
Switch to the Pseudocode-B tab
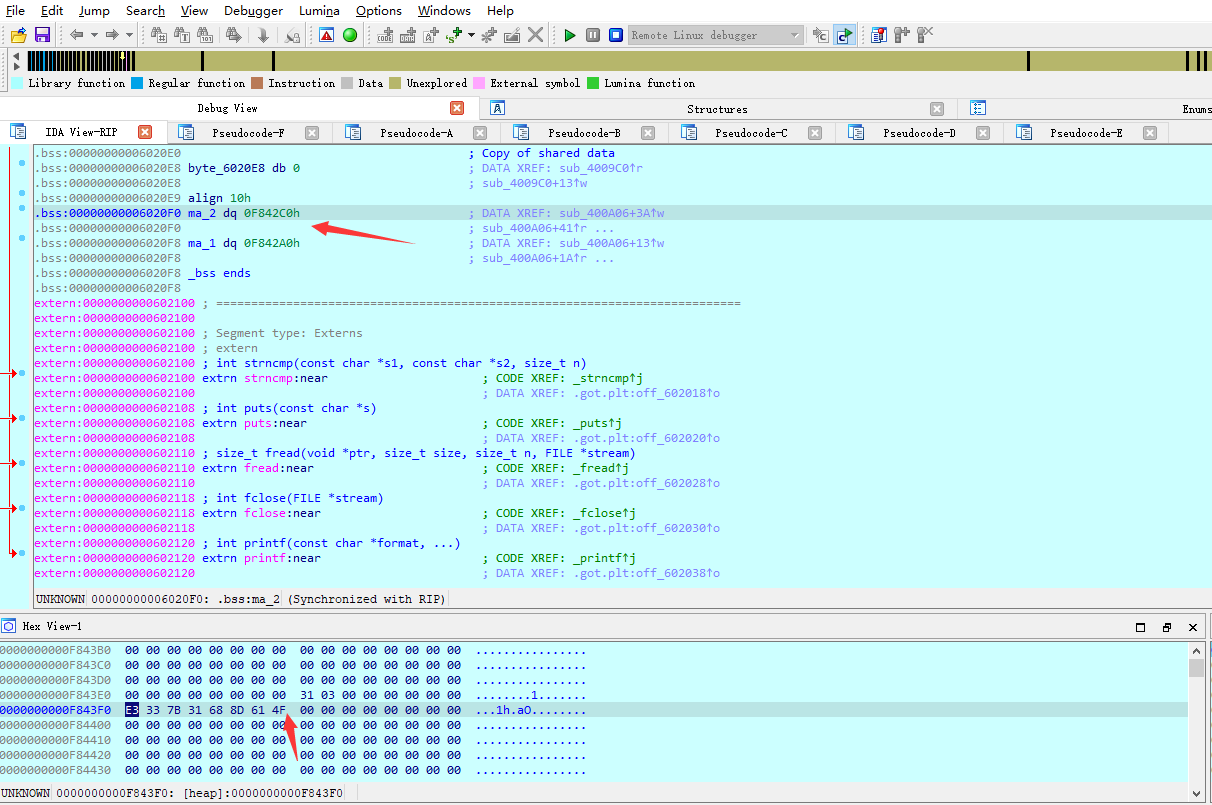[x=583, y=133]
